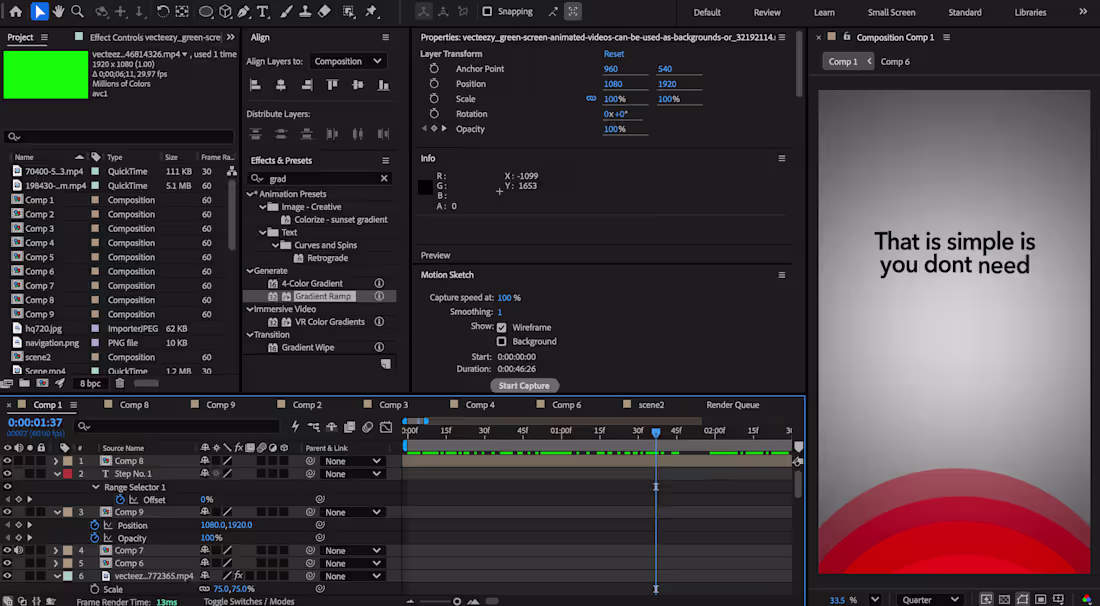This screenshot has height=606, width=1100.
Task: Collapse Comp 9 layer properties
Action: coord(57,512)
